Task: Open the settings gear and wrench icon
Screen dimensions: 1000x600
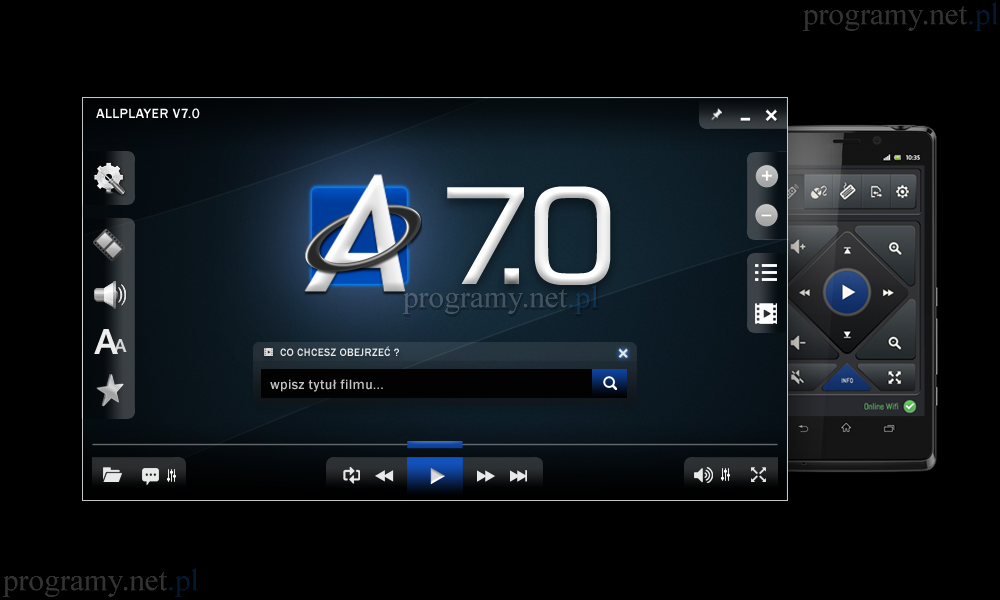Action: (109, 179)
